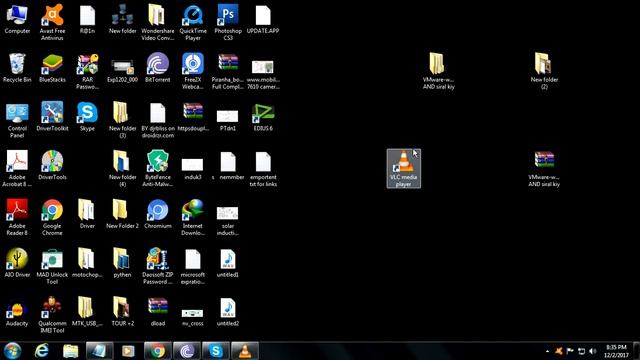Select the TOUR +2 folder
This screenshot has height=360, width=640.
click(122, 311)
